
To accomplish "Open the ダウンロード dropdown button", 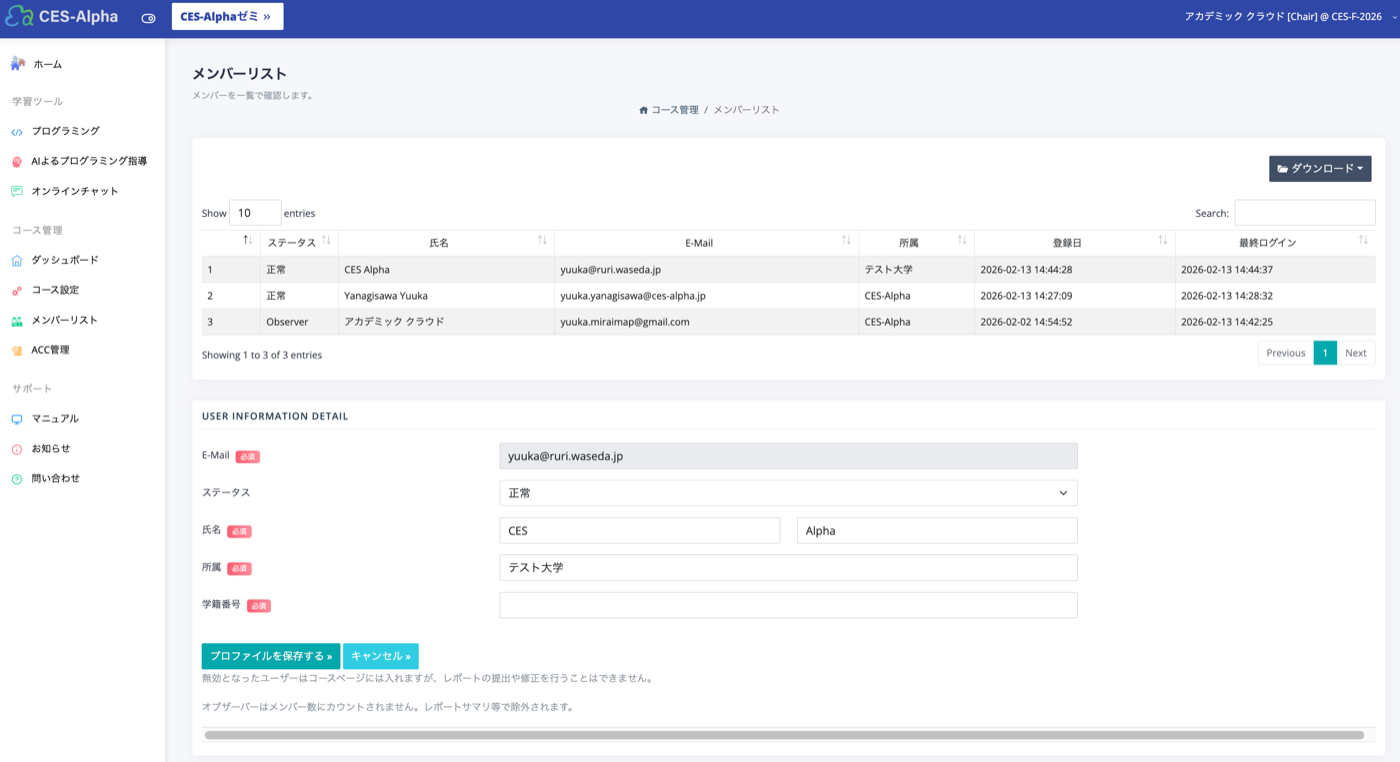I will pyautogui.click(x=1320, y=169).
